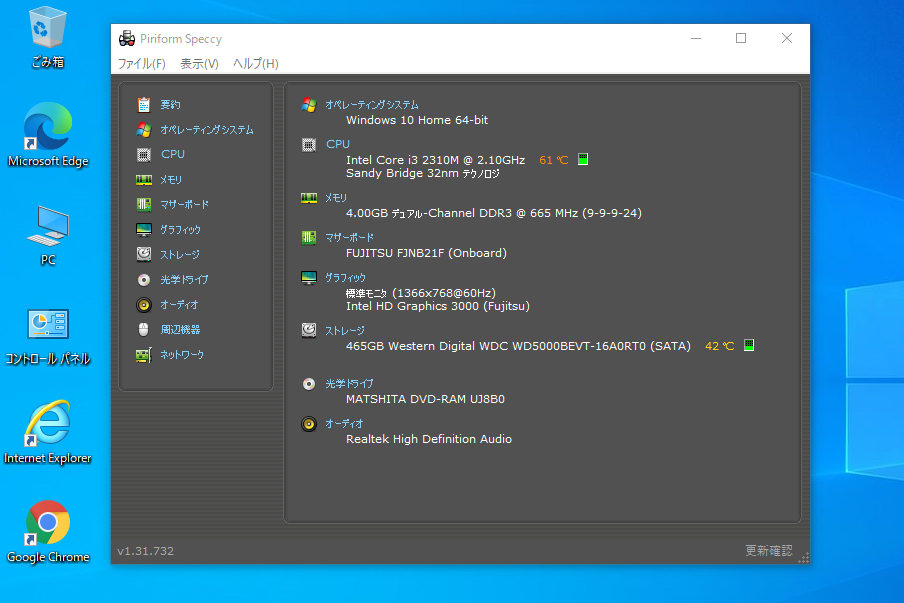Click MATSHITA DVD-RAM UJ8B0 text
Viewport: 904px width, 603px height.
point(425,399)
